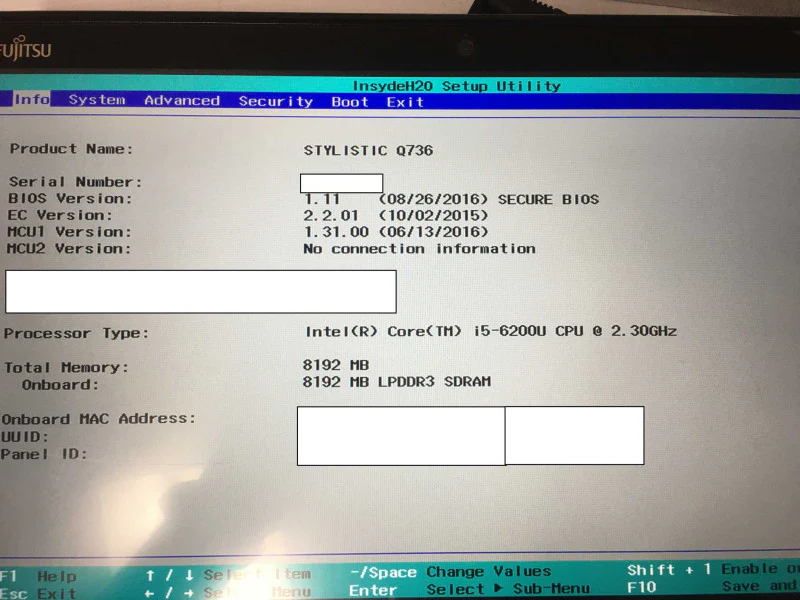The image size is (800, 600).
Task: Select EC version 2.2.01 value
Action: point(396,215)
